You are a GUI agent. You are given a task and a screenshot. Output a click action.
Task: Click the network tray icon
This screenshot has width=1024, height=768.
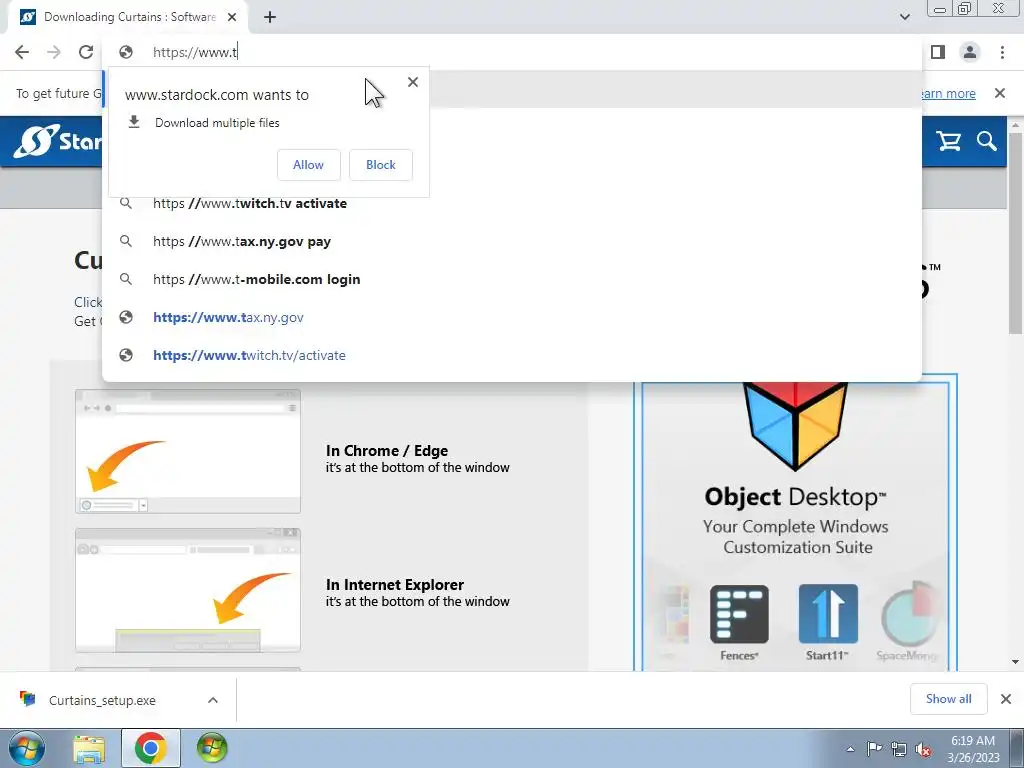[x=899, y=749]
